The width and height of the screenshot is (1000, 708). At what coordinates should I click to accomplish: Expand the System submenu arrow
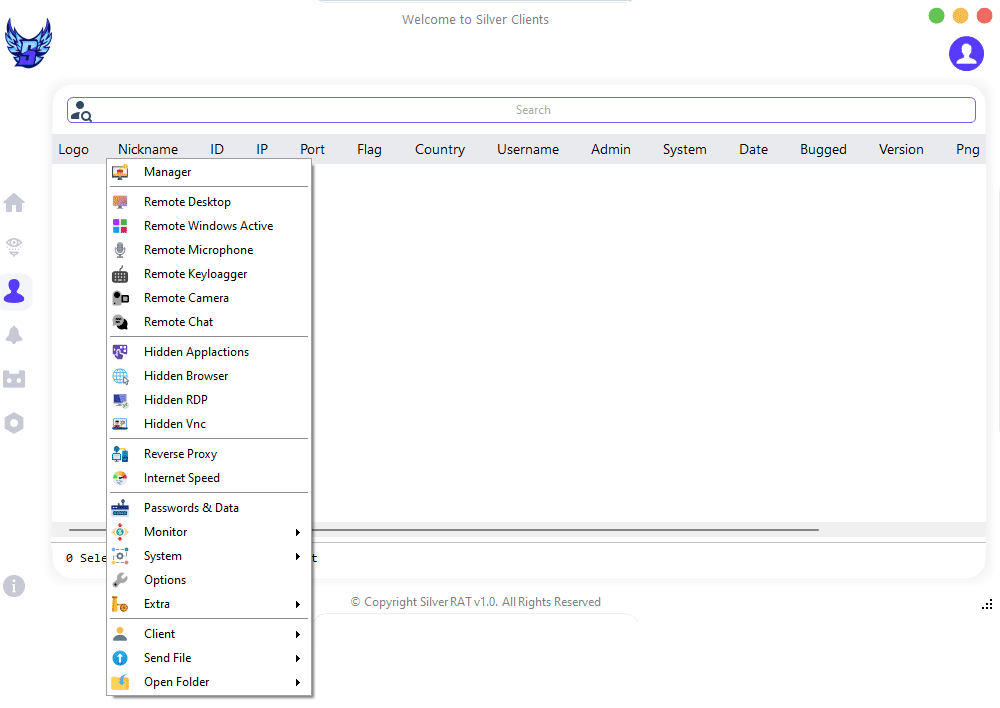[x=297, y=556]
